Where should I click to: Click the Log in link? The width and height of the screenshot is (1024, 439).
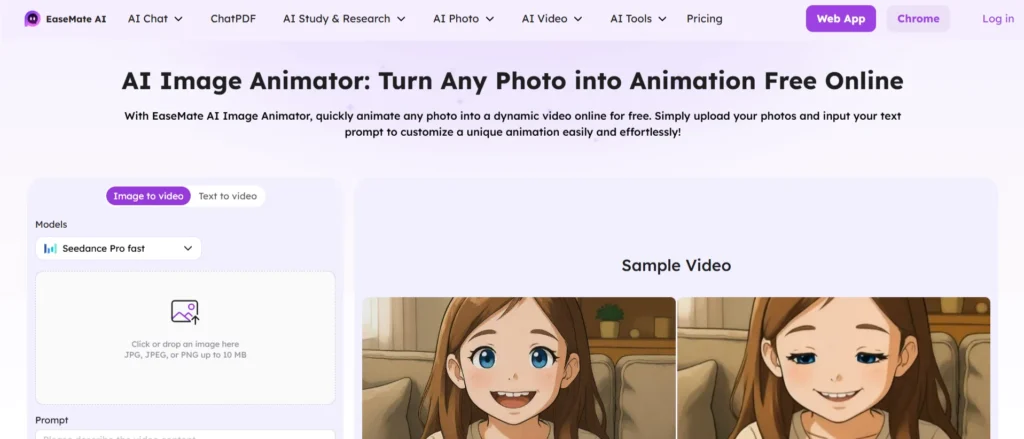pos(998,19)
